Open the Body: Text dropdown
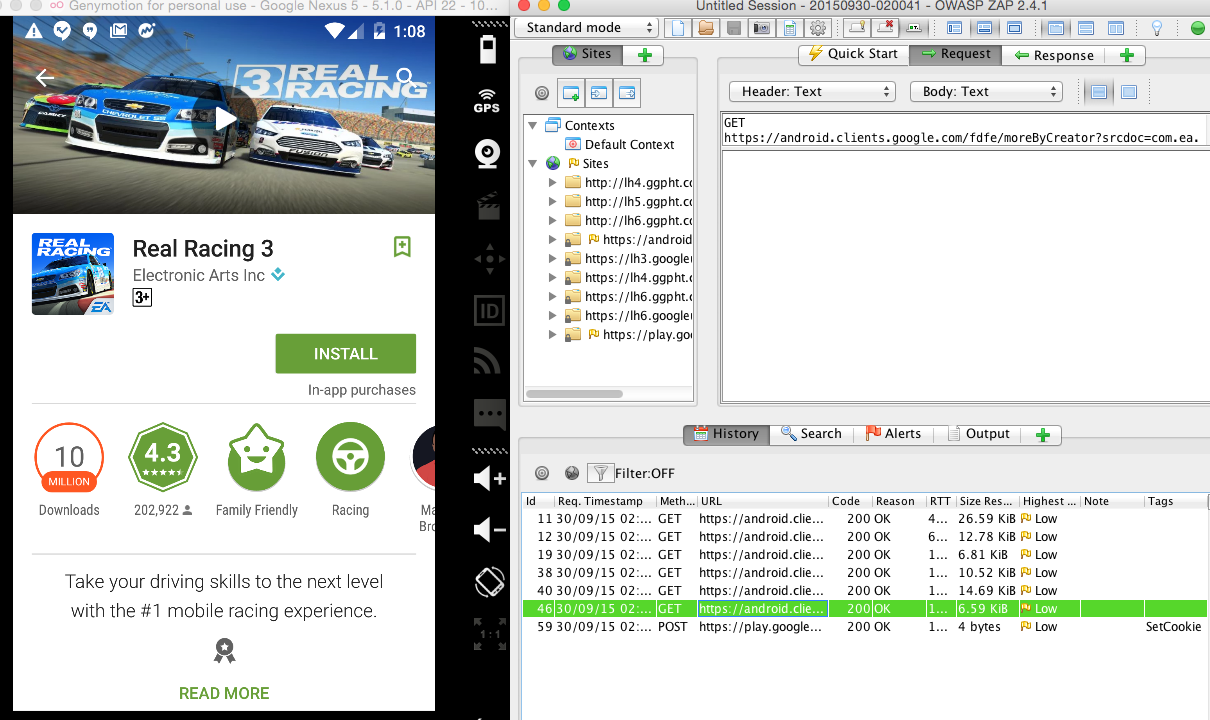 [986, 92]
